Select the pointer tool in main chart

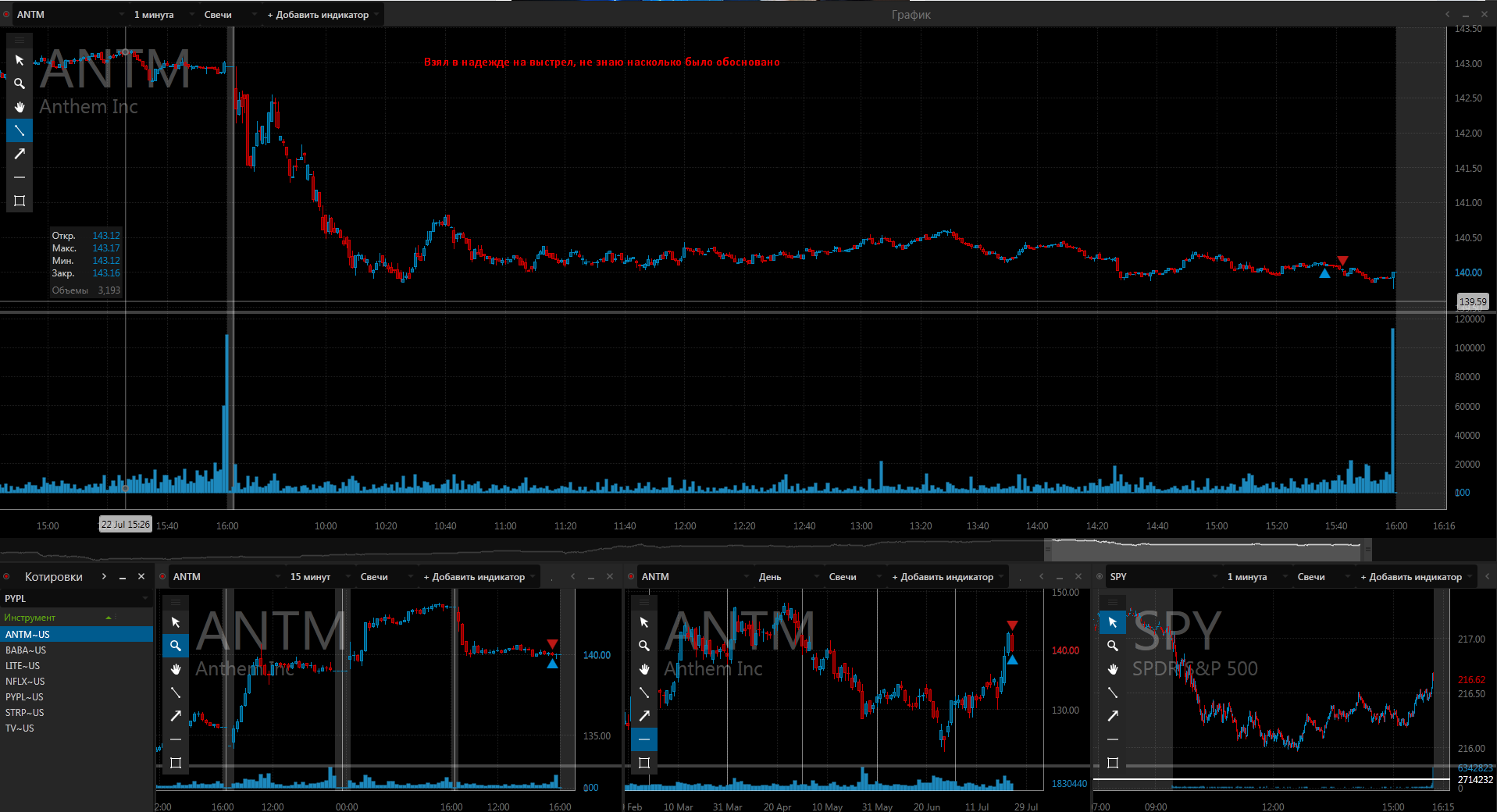click(20, 60)
